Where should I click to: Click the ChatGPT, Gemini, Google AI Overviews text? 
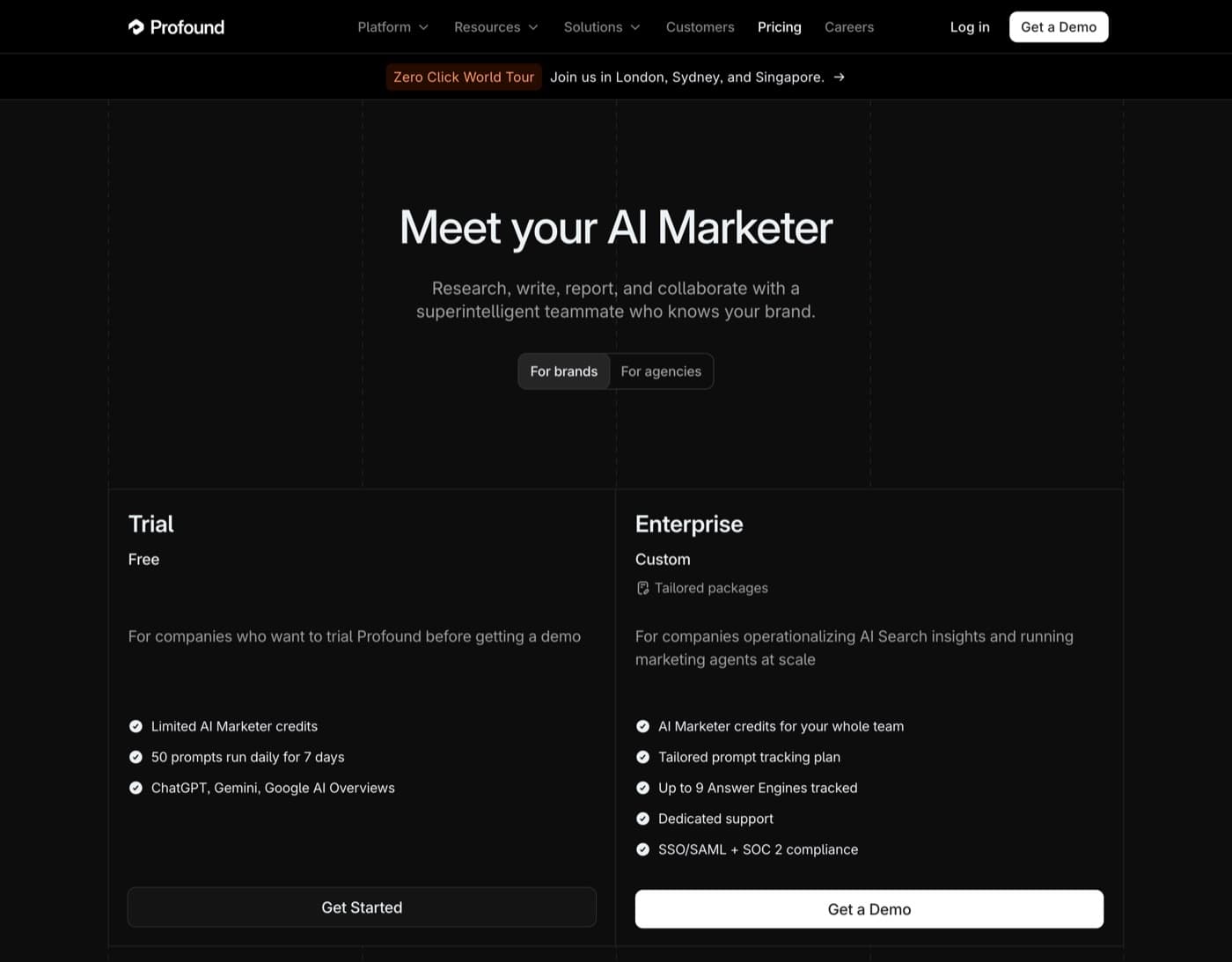273,788
